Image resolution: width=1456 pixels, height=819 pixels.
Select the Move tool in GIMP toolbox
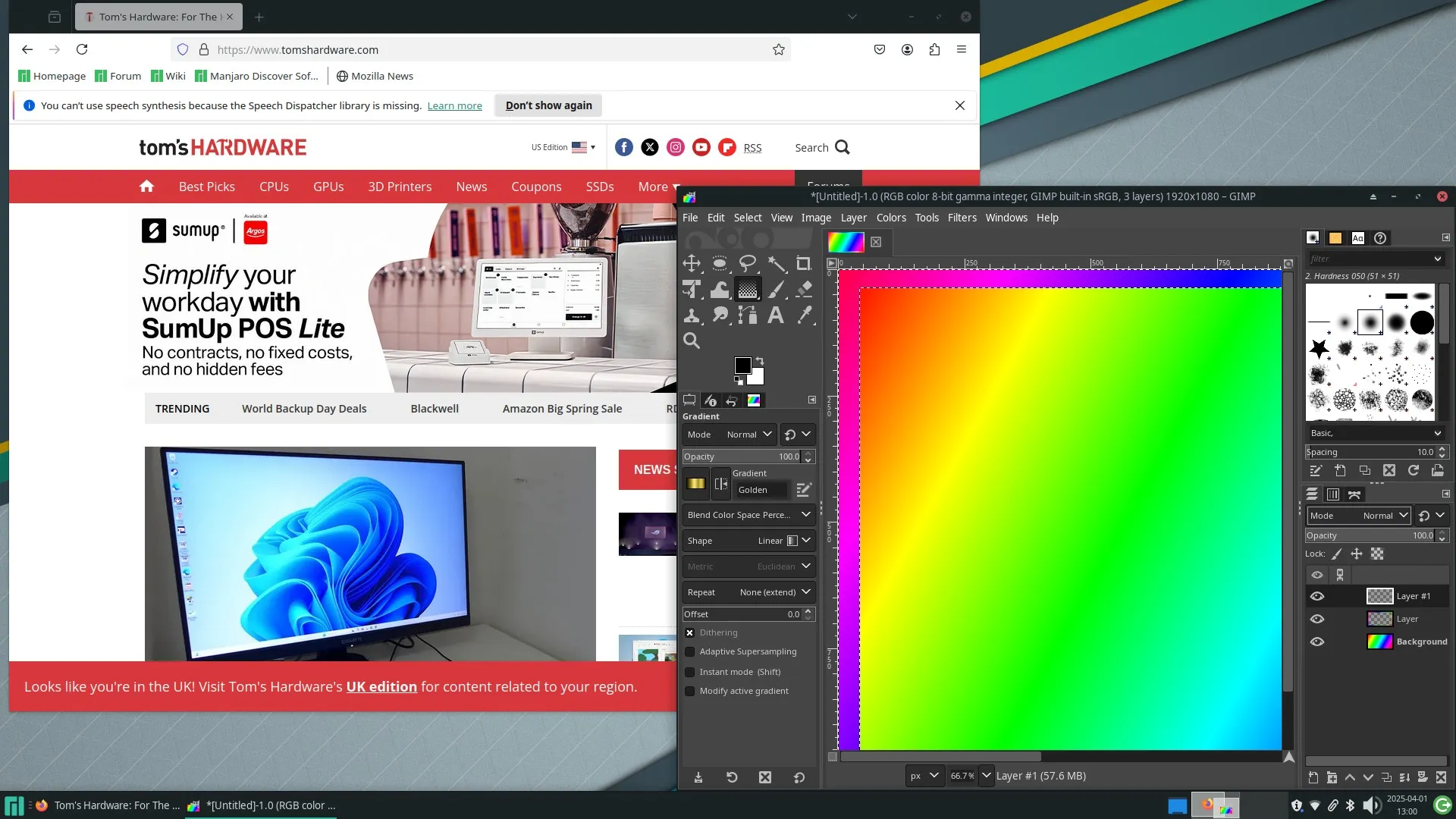[x=692, y=264]
